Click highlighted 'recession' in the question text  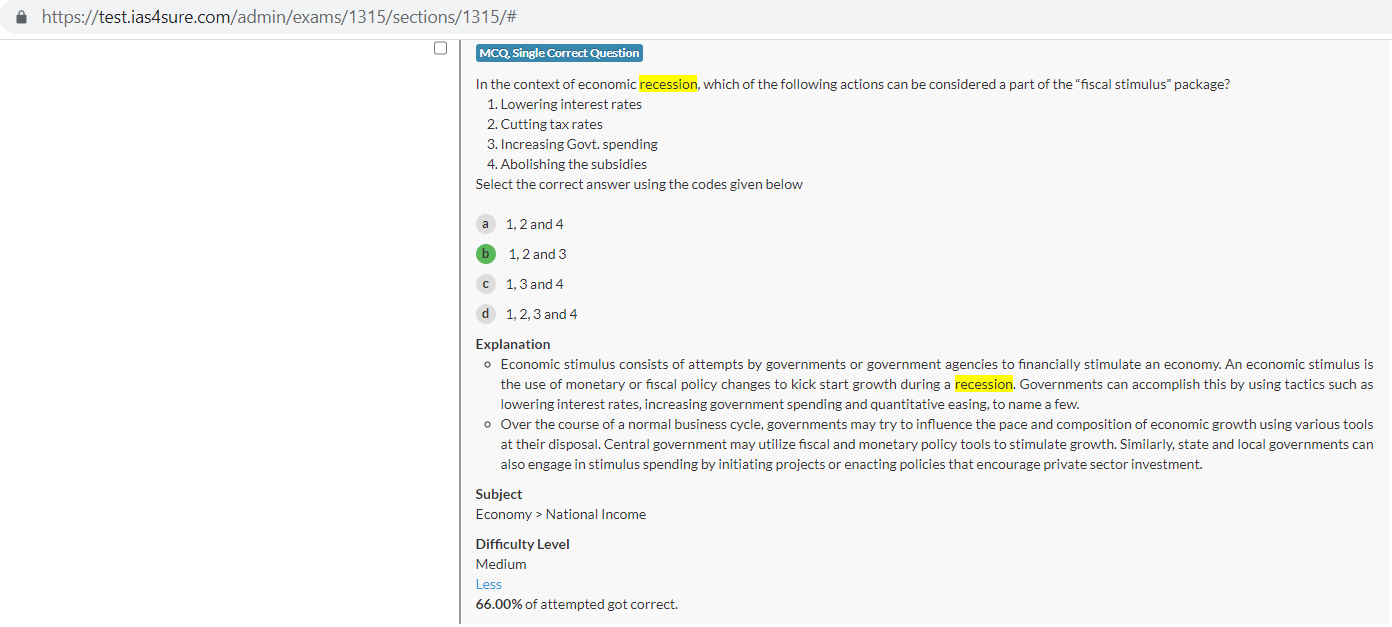click(x=668, y=84)
